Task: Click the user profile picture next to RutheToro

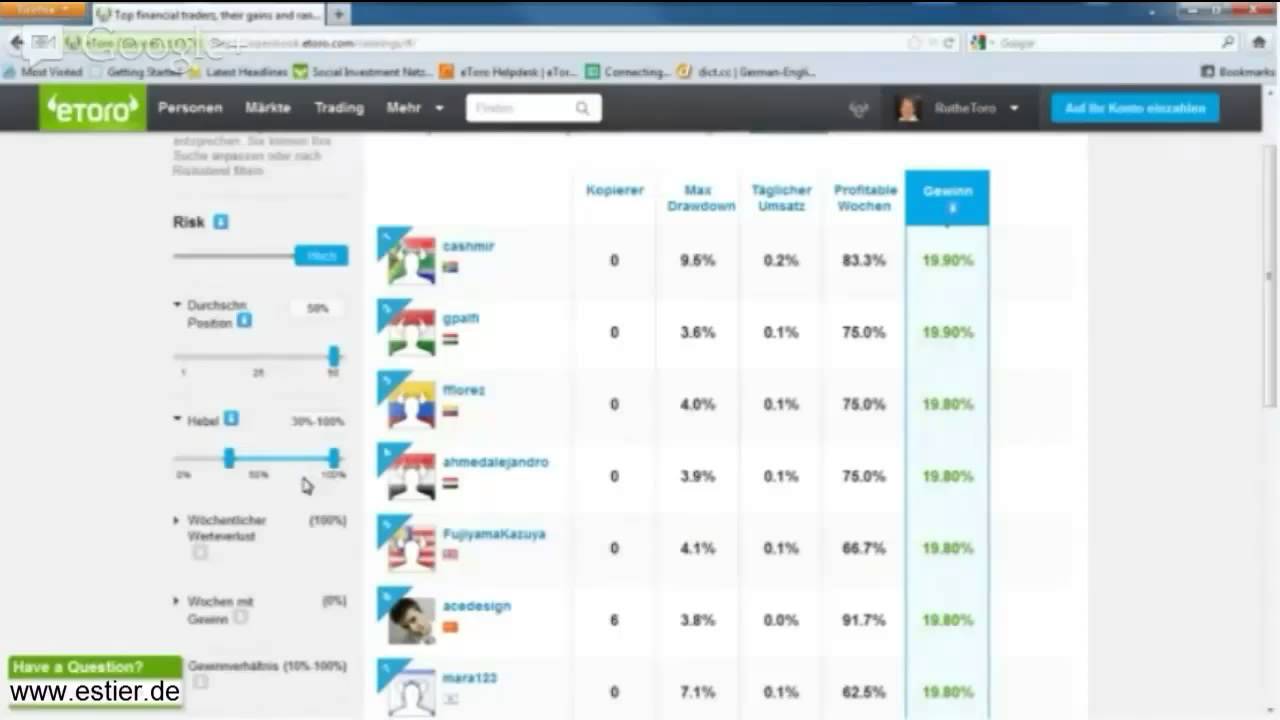Action: point(908,108)
